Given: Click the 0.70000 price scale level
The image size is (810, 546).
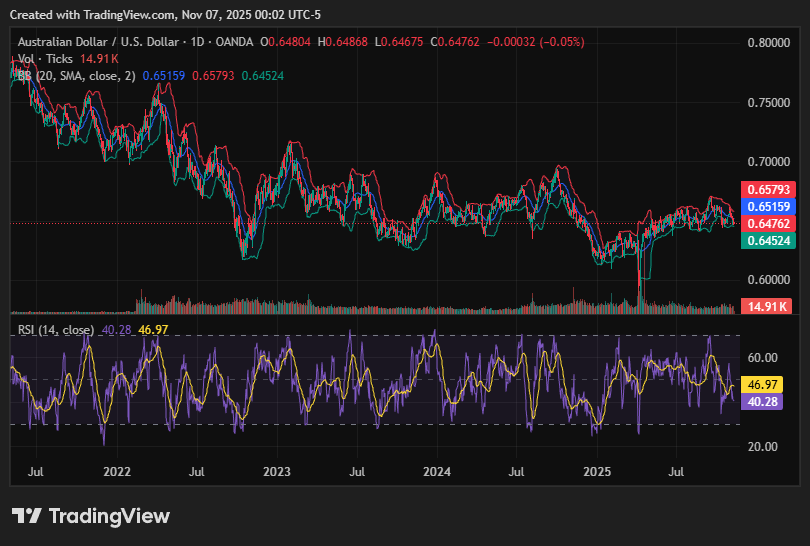Looking at the screenshot, I should point(769,161).
